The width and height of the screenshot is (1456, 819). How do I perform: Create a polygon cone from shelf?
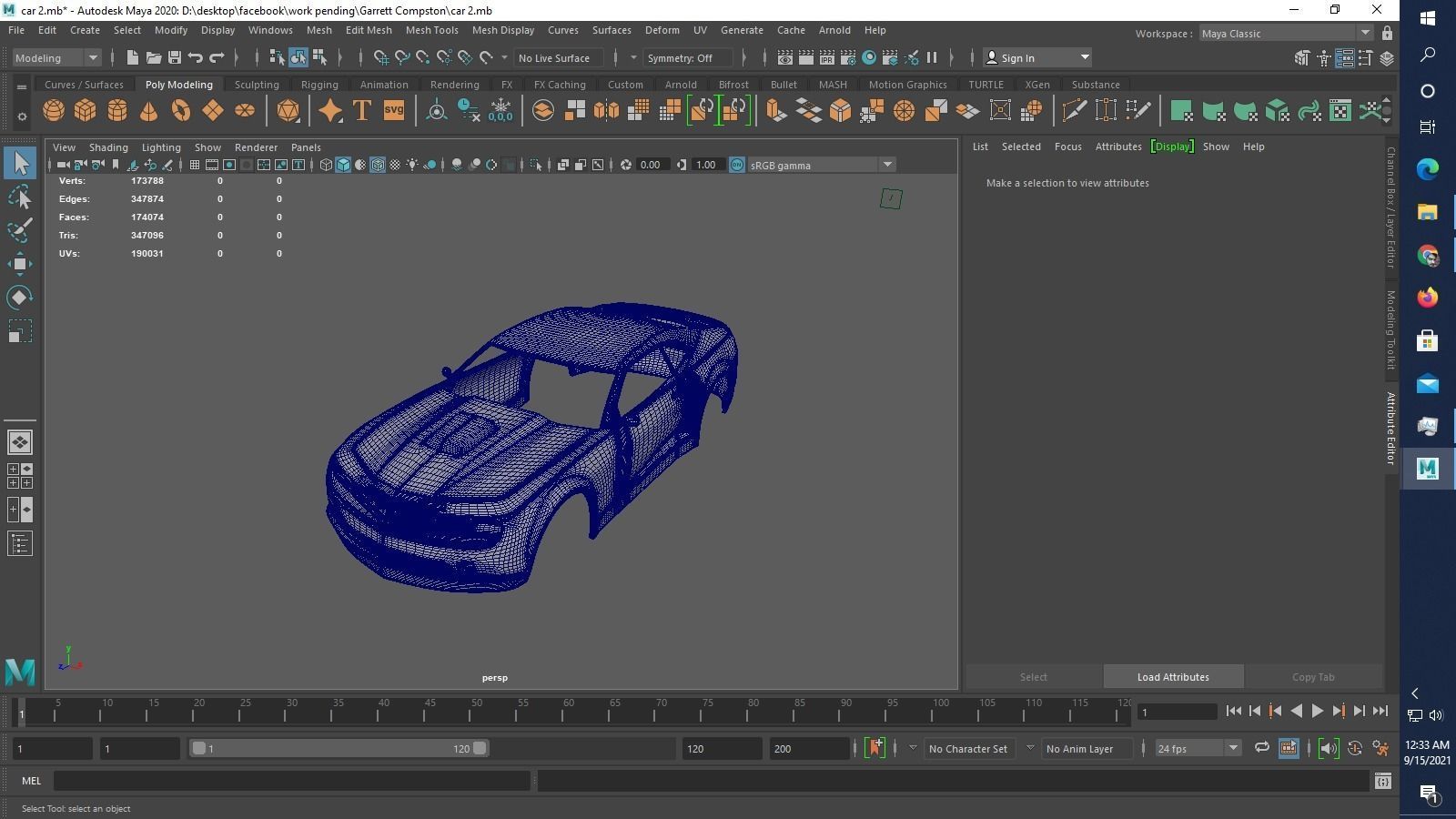149,111
